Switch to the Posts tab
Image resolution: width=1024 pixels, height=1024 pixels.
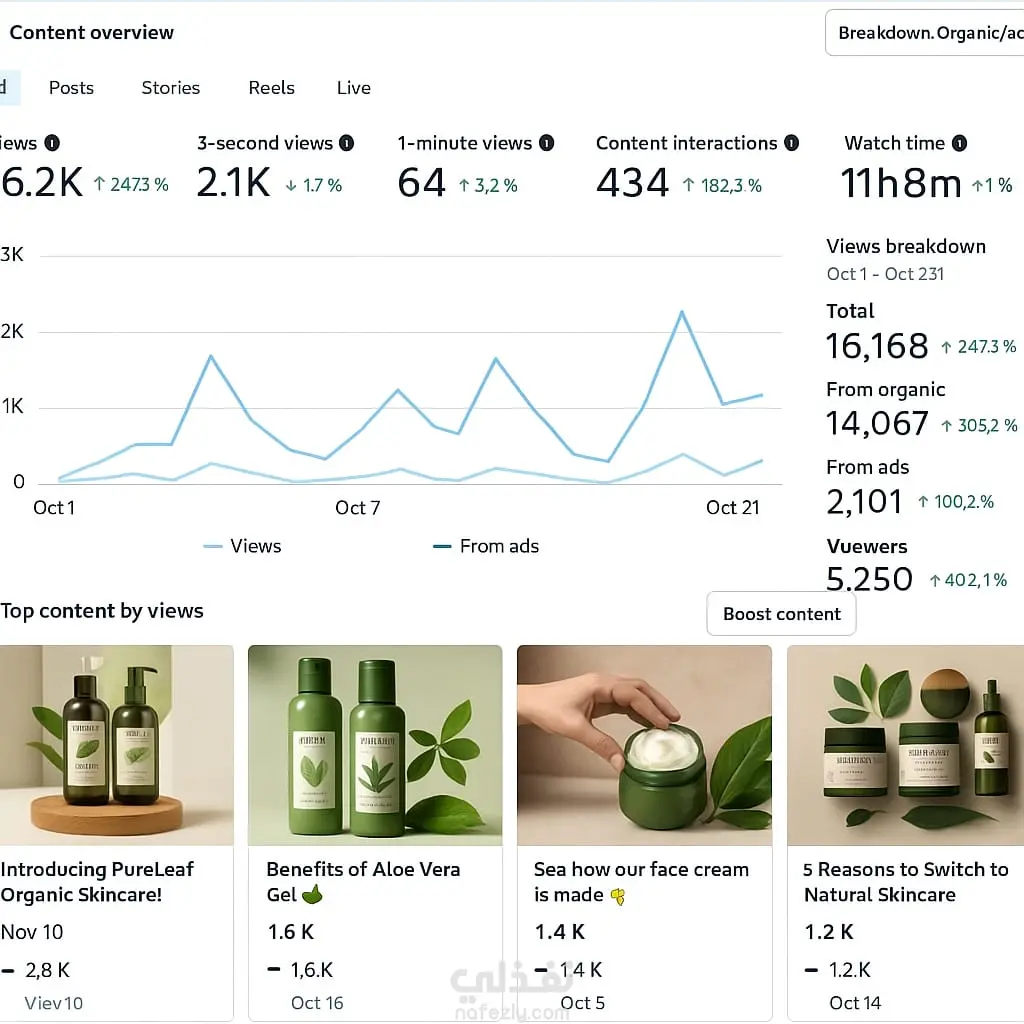[x=71, y=88]
